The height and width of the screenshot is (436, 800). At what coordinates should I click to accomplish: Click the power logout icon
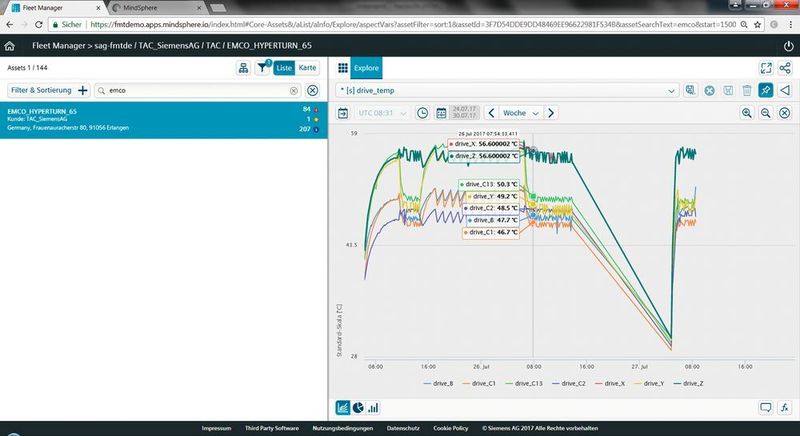(788, 46)
